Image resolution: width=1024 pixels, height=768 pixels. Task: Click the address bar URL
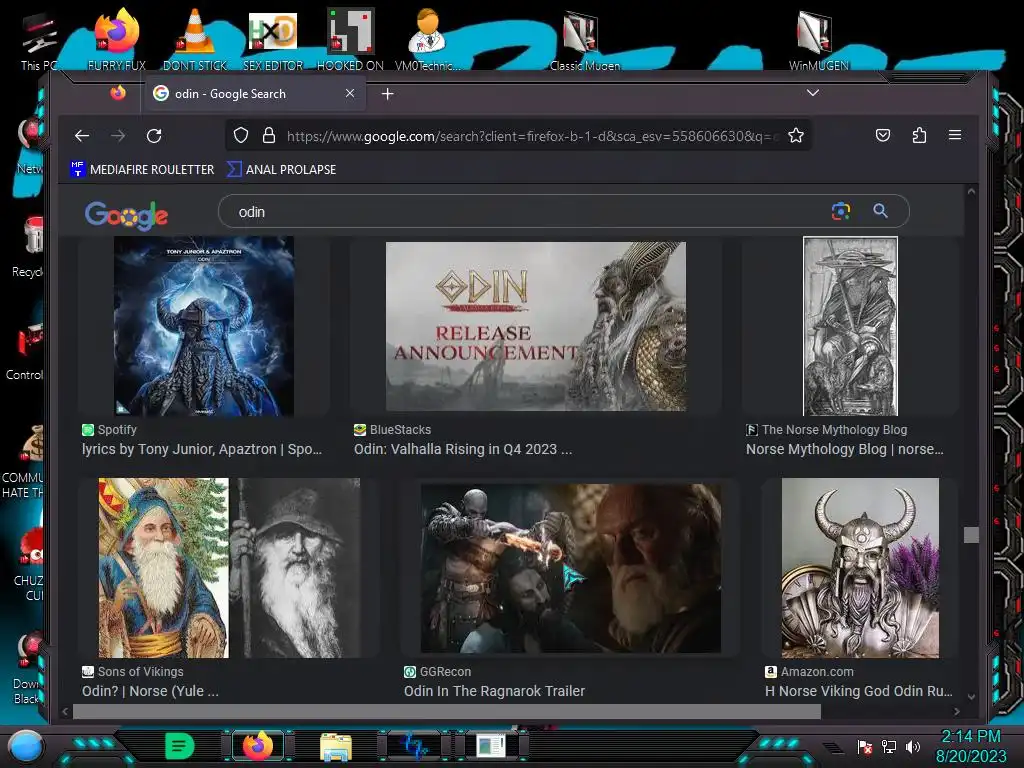click(x=532, y=136)
